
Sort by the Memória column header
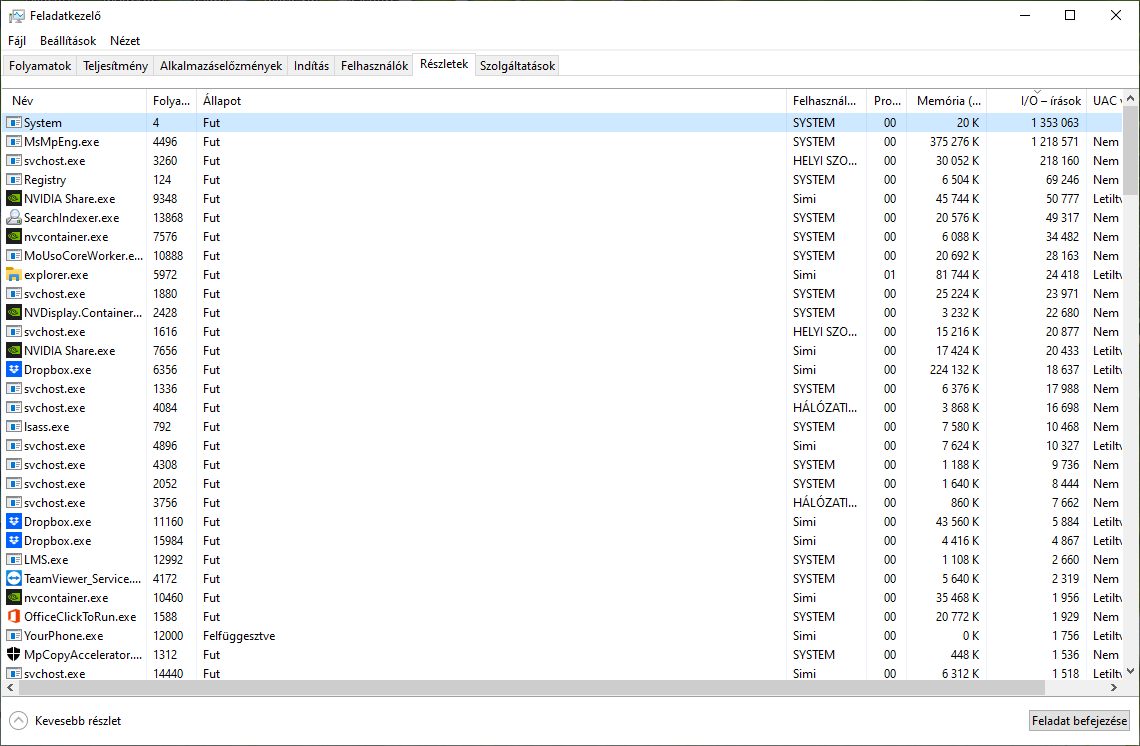click(947, 101)
